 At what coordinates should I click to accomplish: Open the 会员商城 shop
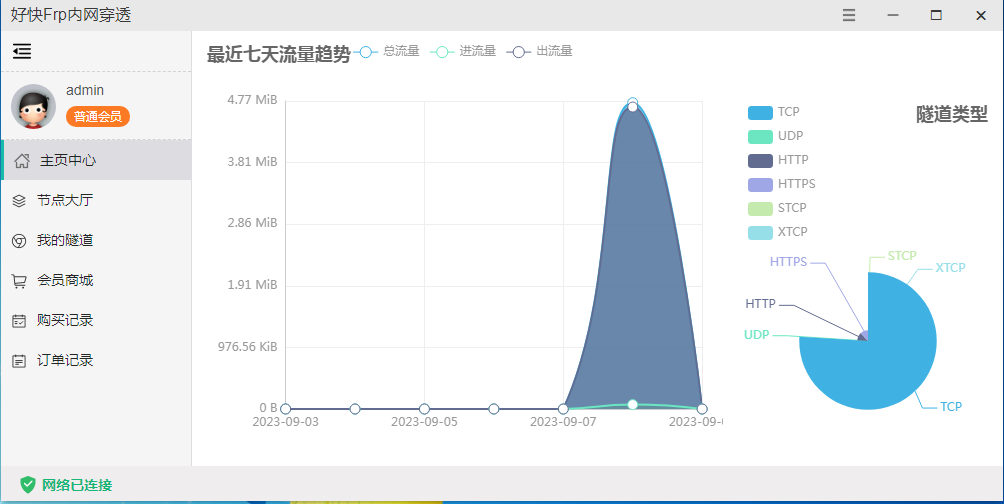(x=96, y=280)
